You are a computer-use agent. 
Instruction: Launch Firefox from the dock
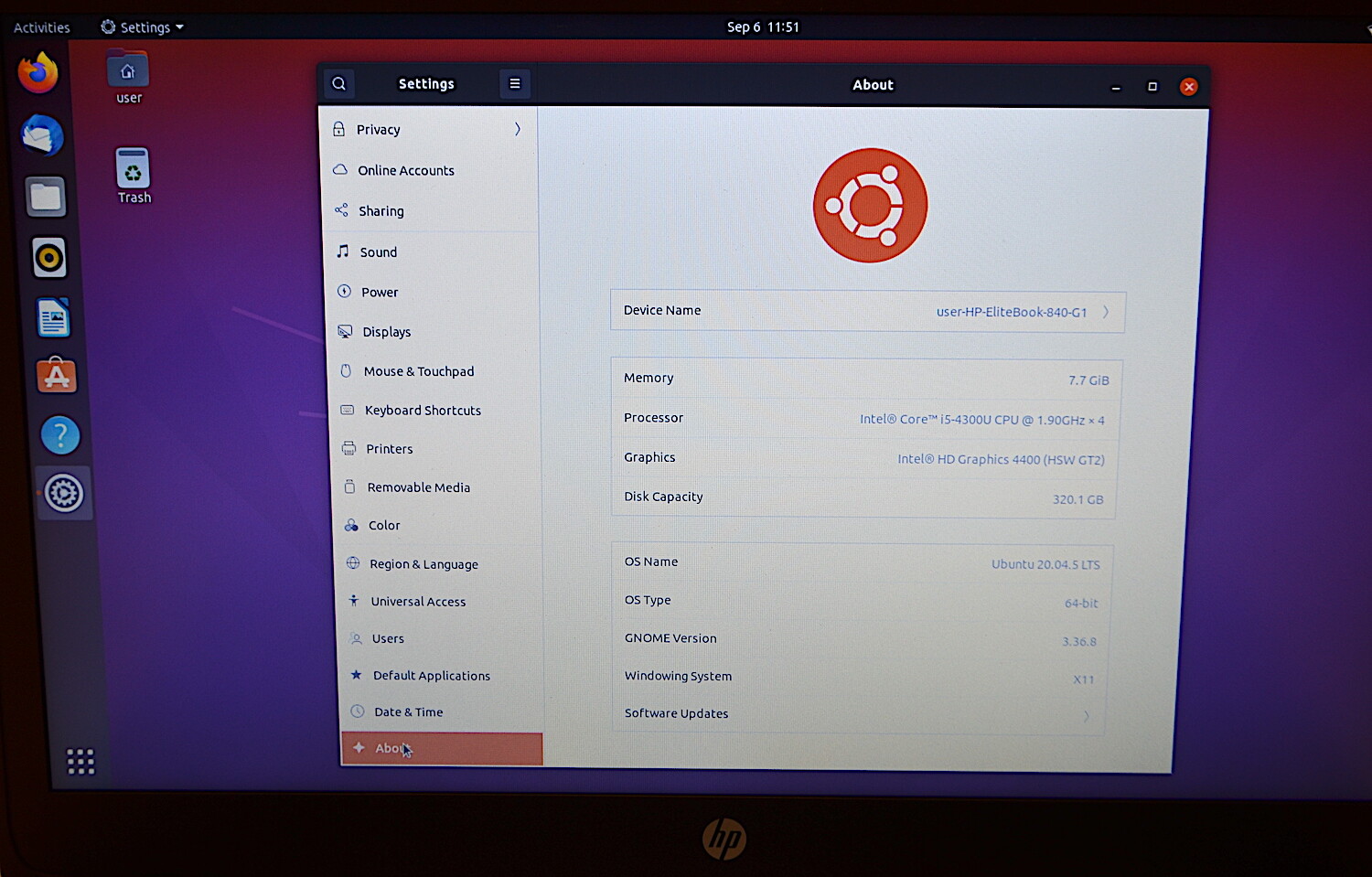38,73
